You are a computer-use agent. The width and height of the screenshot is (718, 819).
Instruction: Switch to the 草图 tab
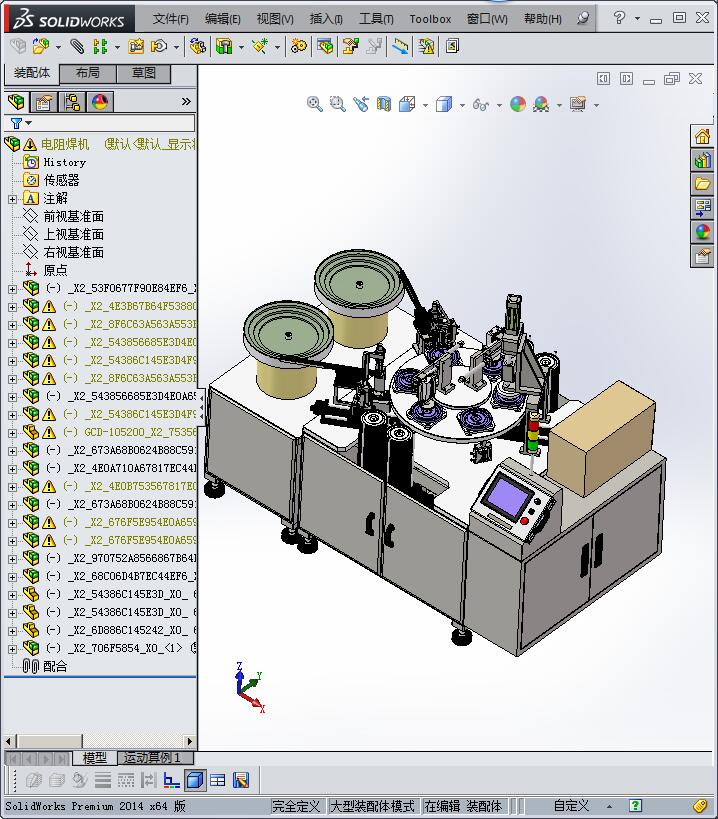pyautogui.click(x=144, y=73)
